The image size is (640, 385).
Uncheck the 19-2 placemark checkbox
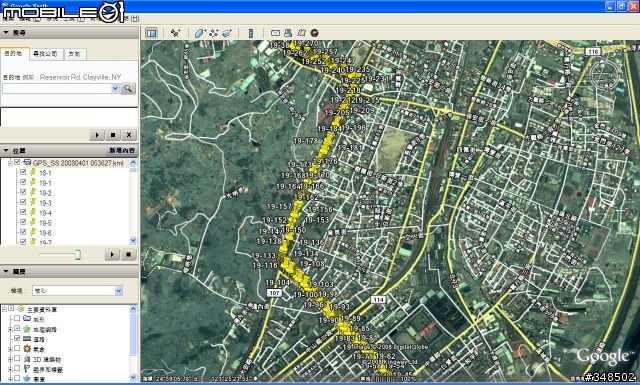coord(23,192)
